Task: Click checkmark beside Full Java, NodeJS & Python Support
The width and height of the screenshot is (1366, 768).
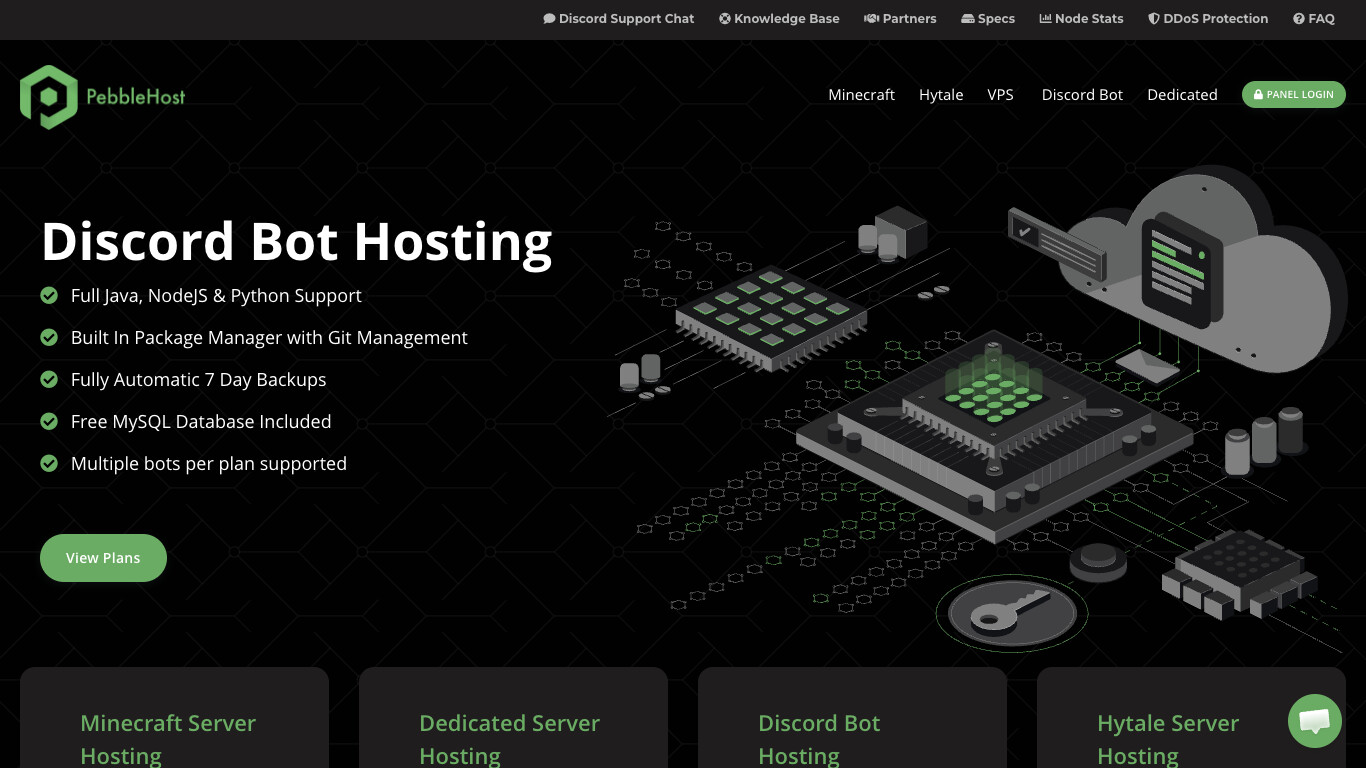Action: (49, 296)
